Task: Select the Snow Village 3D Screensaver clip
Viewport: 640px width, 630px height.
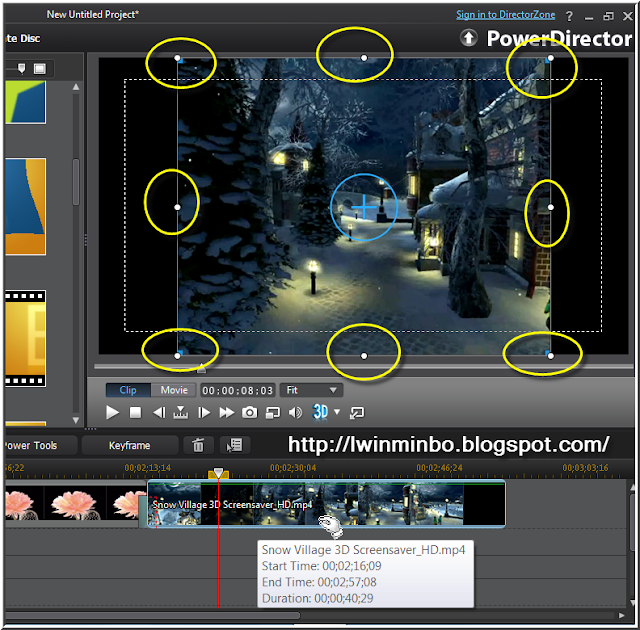Action: 326,504
